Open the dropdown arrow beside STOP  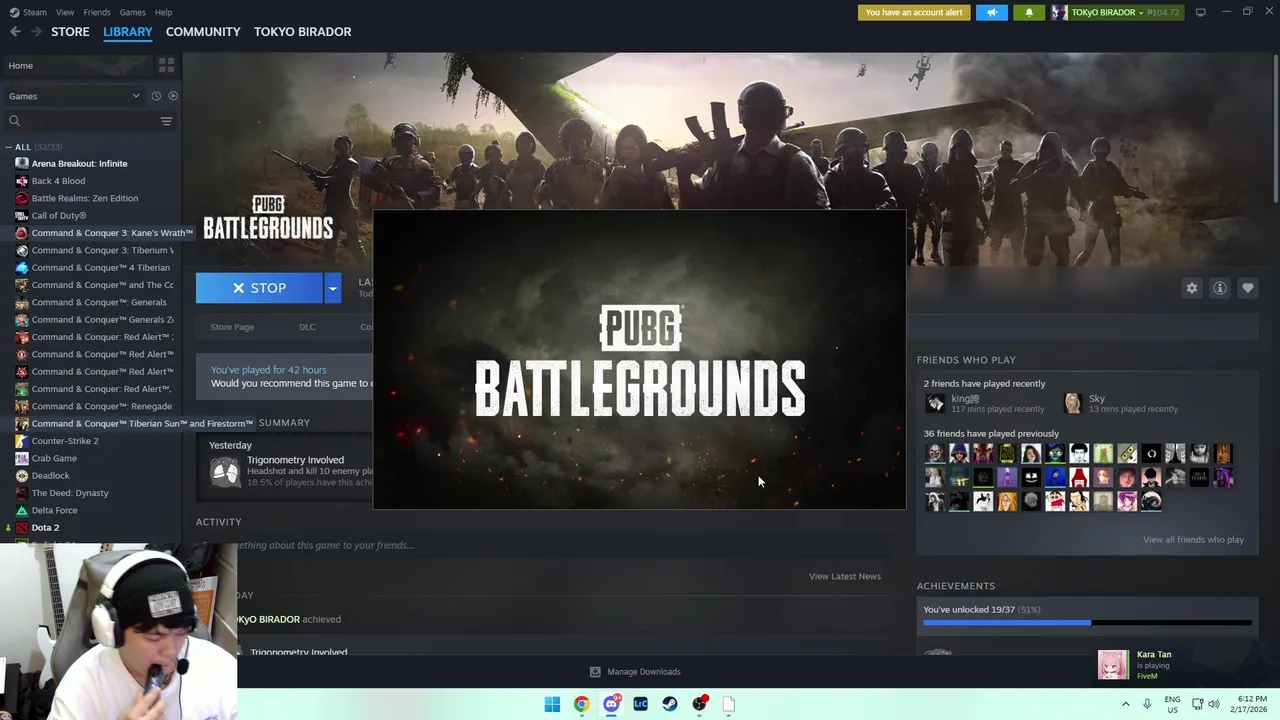(x=333, y=288)
